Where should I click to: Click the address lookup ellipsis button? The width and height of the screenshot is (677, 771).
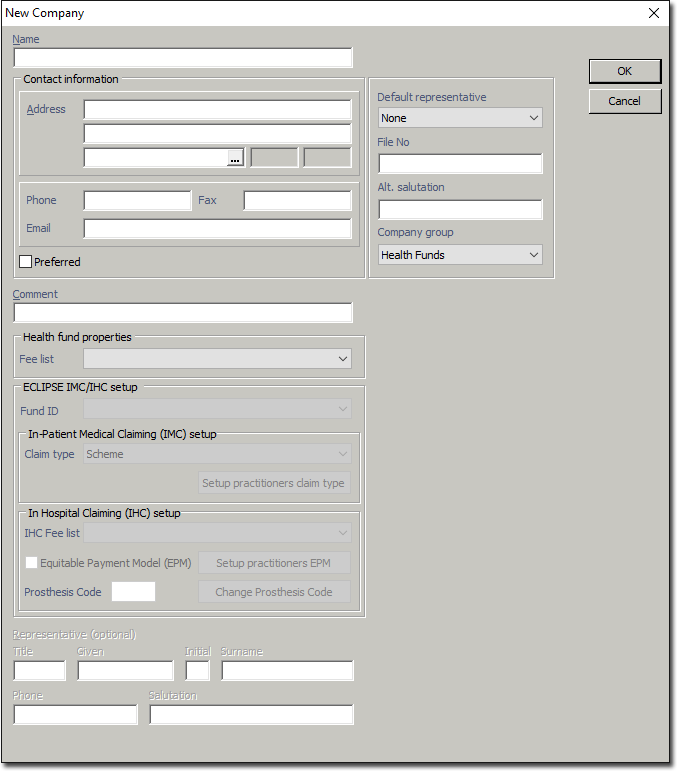tap(235, 158)
